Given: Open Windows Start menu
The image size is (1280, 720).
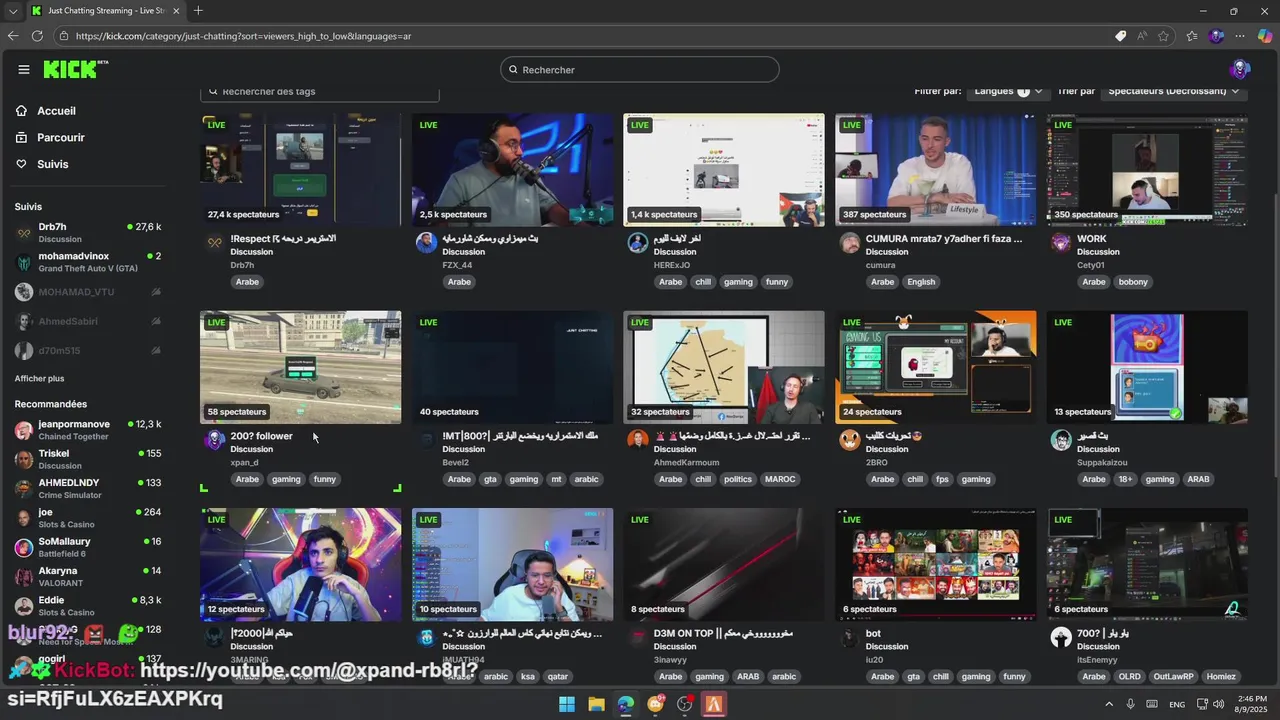Looking at the screenshot, I should (x=567, y=704).
